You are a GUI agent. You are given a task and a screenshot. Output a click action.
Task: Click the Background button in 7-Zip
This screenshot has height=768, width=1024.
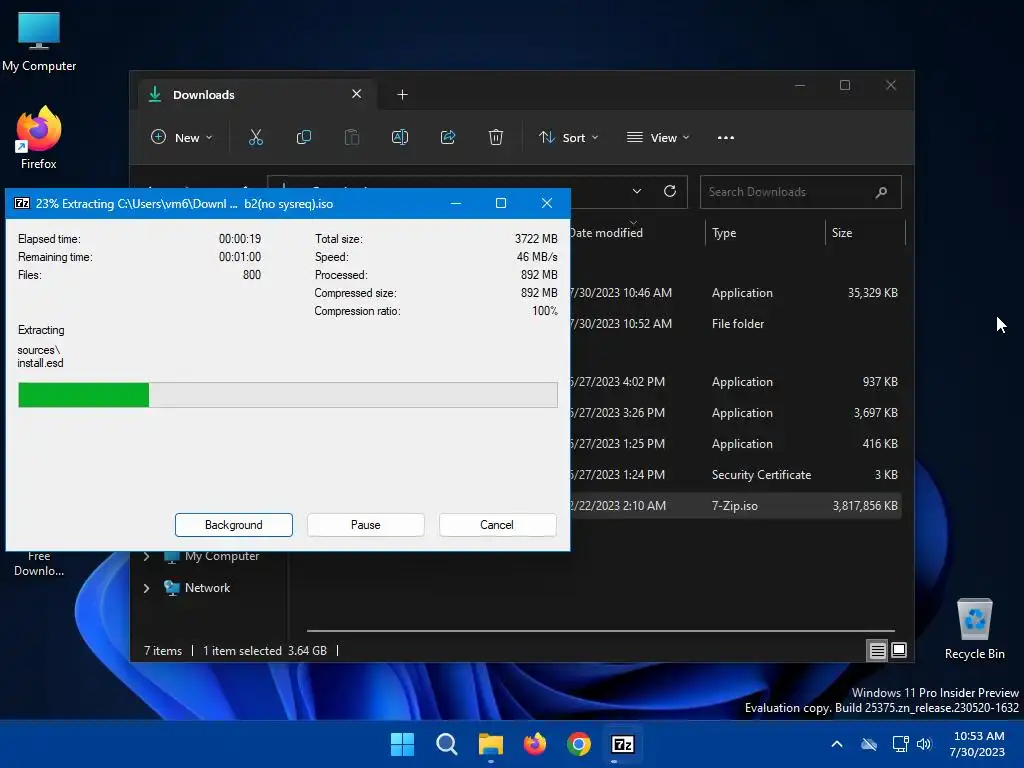point(234,525)
